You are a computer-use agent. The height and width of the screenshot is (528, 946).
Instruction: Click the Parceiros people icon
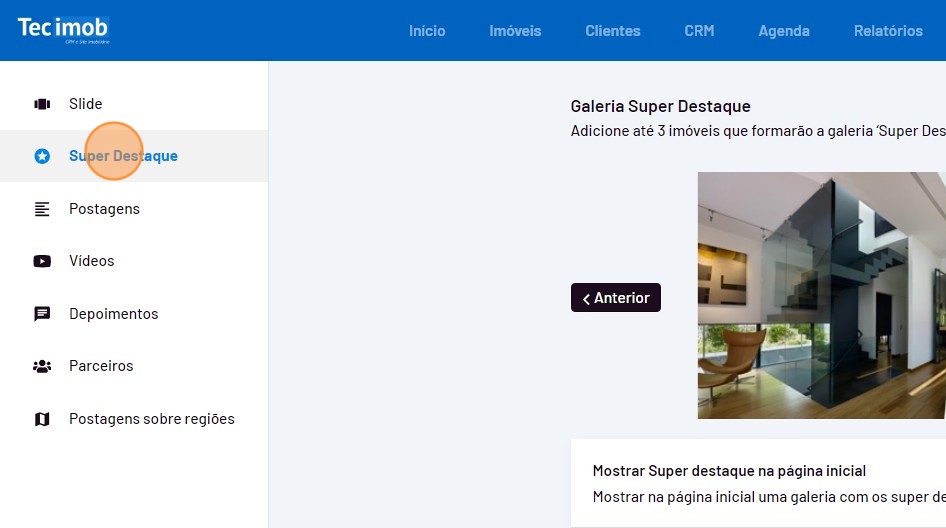42,366
